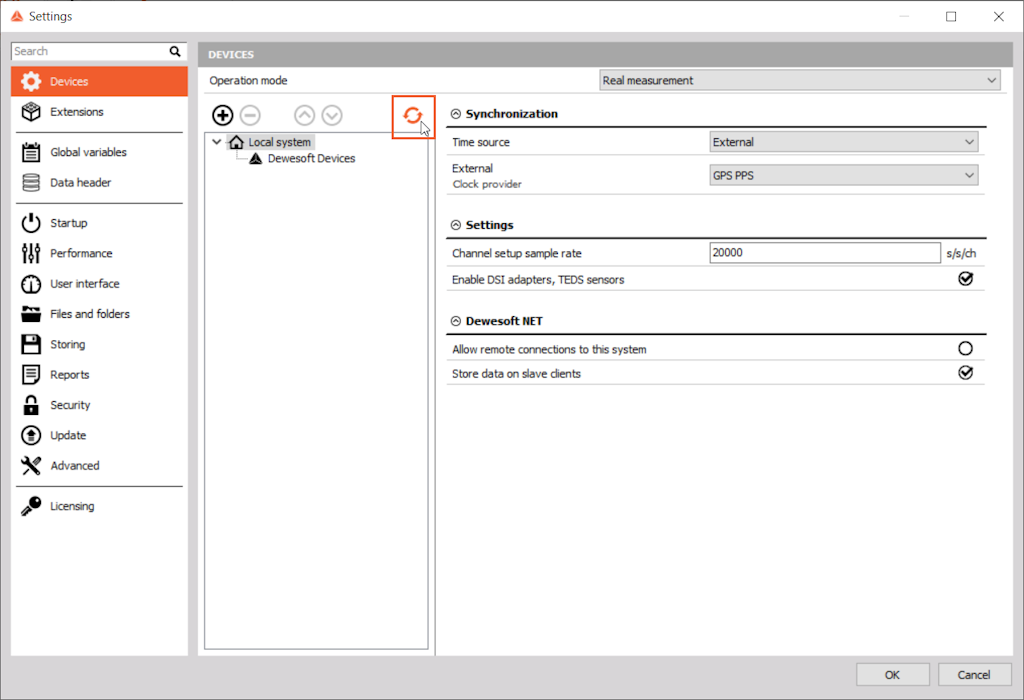Viewport: 1024px width, 700px height.
Task: Click the remove device minus icon
Action: click(x=250, y=116)
